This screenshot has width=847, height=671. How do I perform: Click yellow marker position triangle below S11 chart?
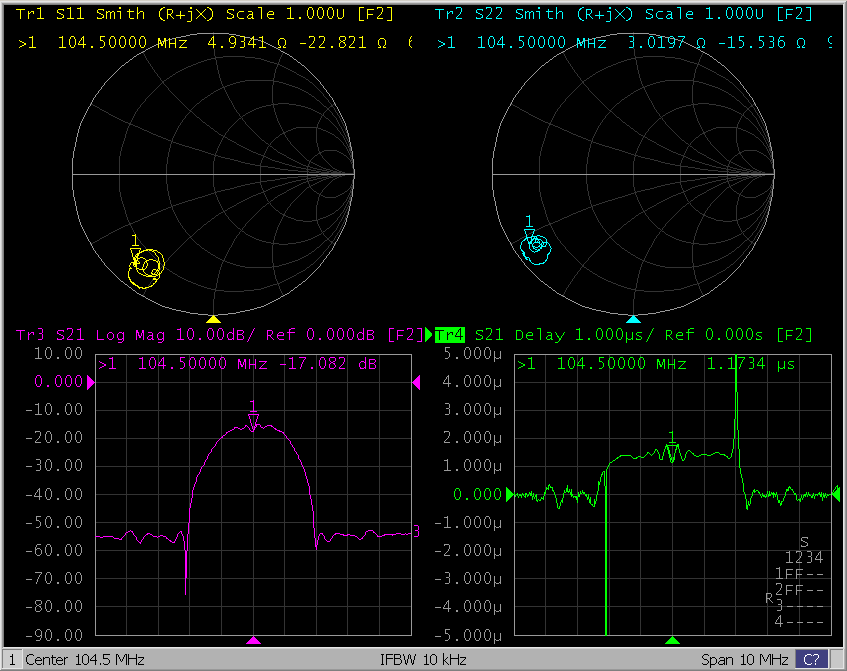click(213, 319)
